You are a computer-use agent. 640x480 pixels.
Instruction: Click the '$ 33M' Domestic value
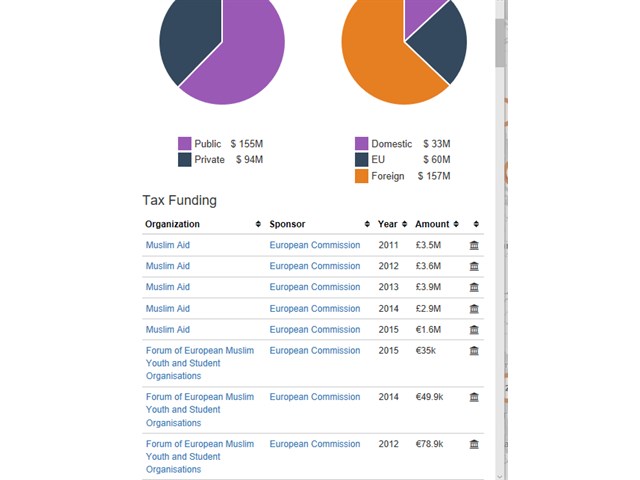point(437,144)
